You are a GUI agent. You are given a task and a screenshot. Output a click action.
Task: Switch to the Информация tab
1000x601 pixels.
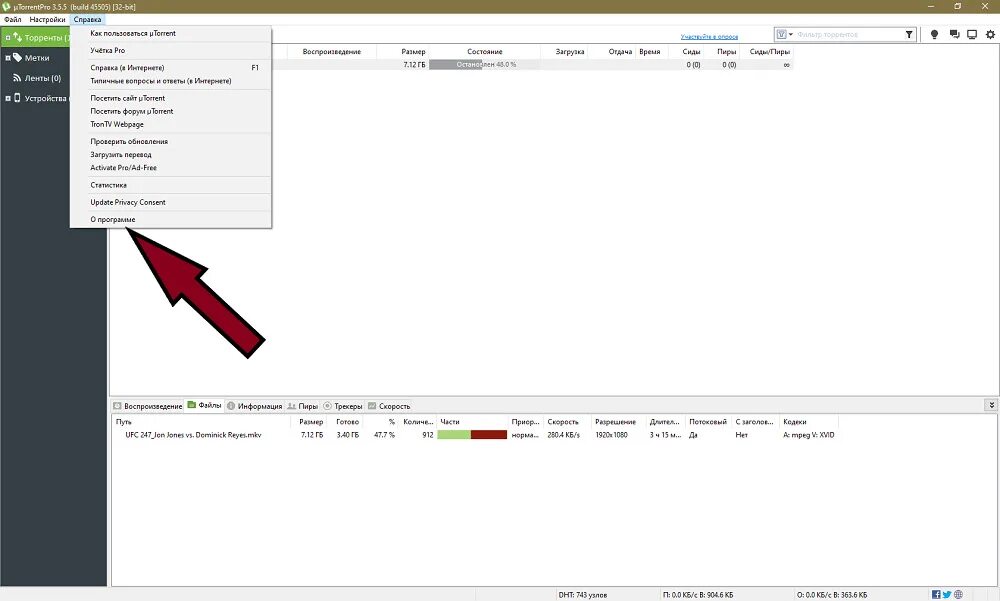[x=254, y=406]
